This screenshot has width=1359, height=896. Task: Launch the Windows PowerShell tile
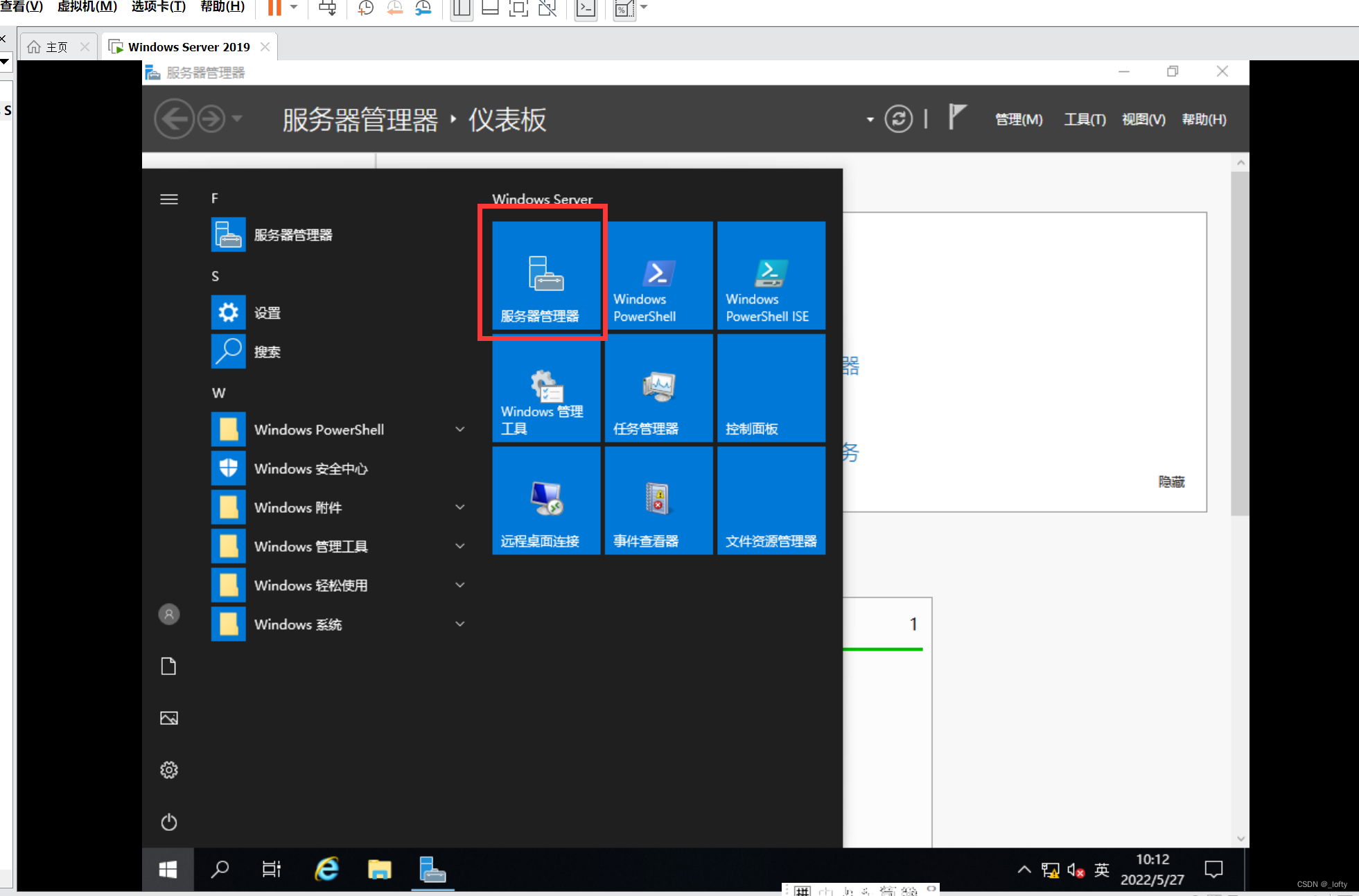click(658, 275)
